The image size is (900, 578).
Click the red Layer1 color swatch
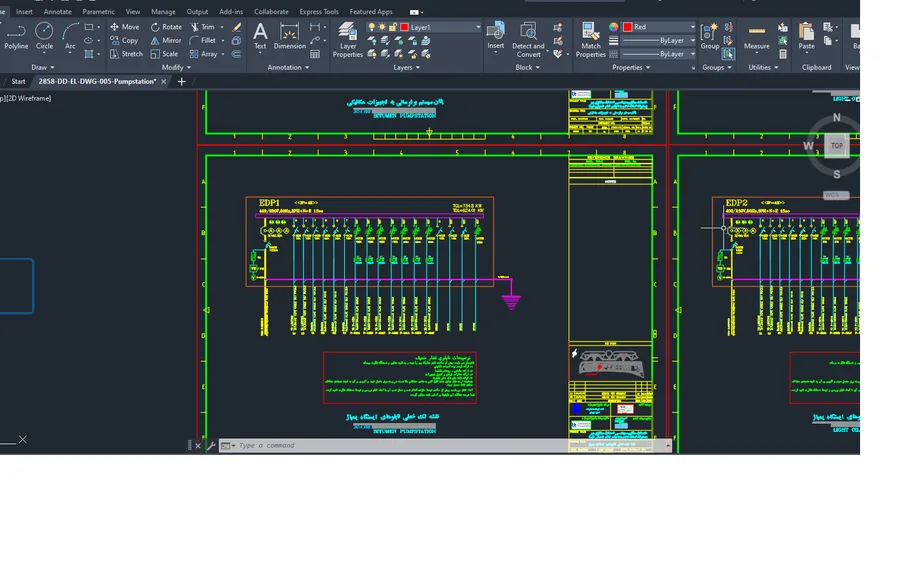[404, 27]
